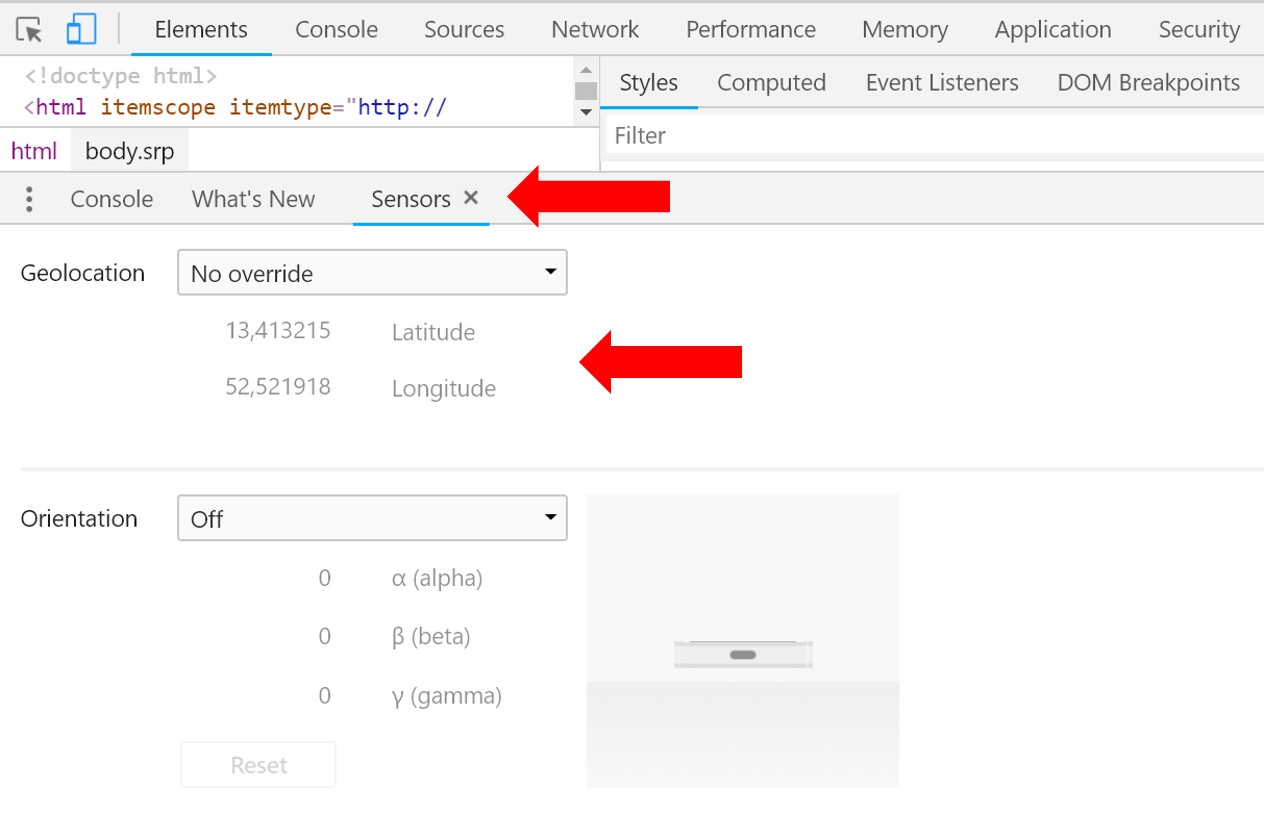Open the Network panel

coord(595,29)
